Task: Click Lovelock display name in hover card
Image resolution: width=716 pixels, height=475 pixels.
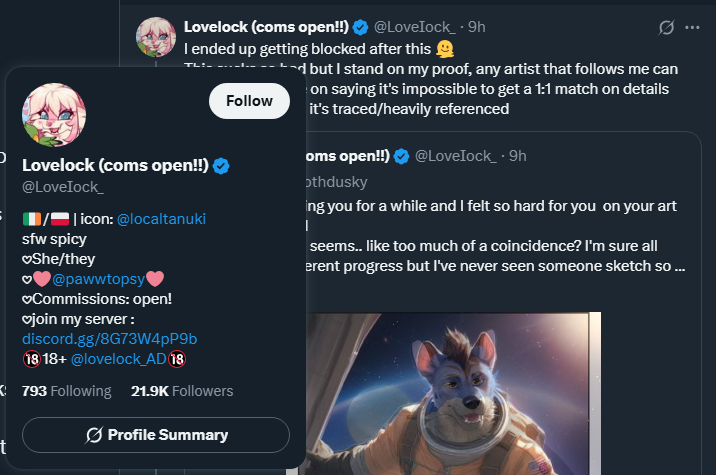Action: pos(115,165)
